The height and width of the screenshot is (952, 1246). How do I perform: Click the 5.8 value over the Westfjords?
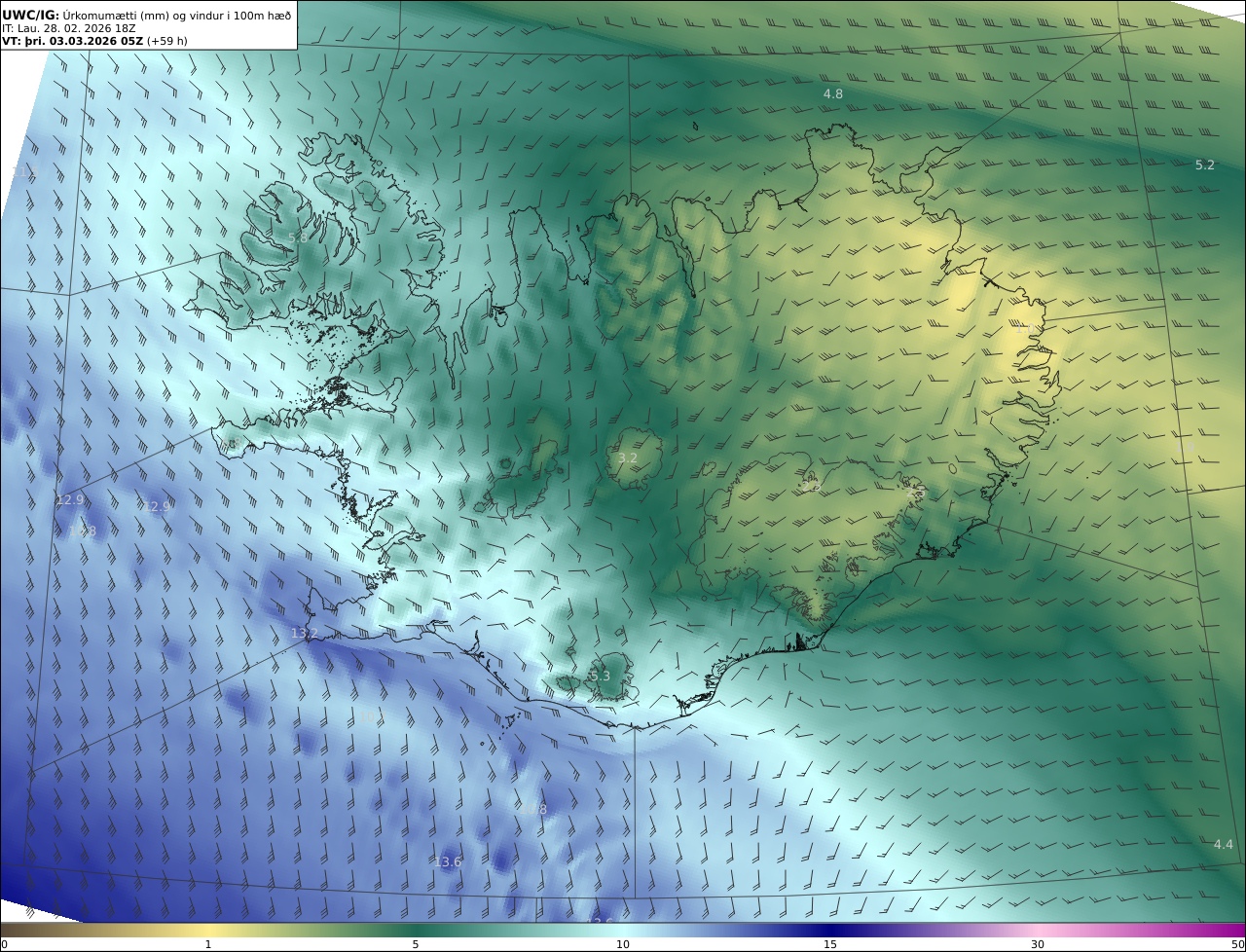tap(298, 238)
